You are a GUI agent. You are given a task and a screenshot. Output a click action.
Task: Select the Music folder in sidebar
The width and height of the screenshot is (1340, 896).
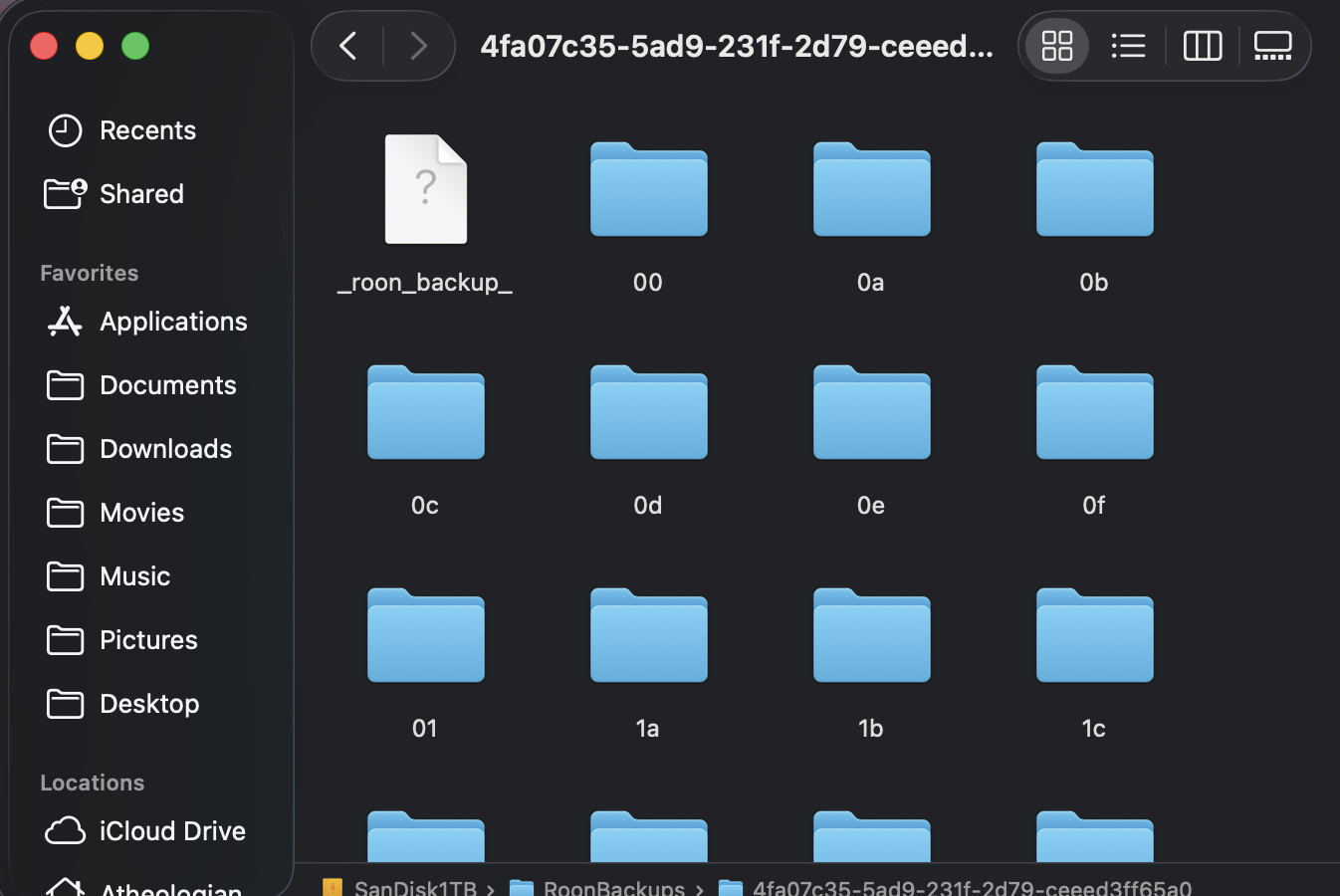tap(134, 576)
